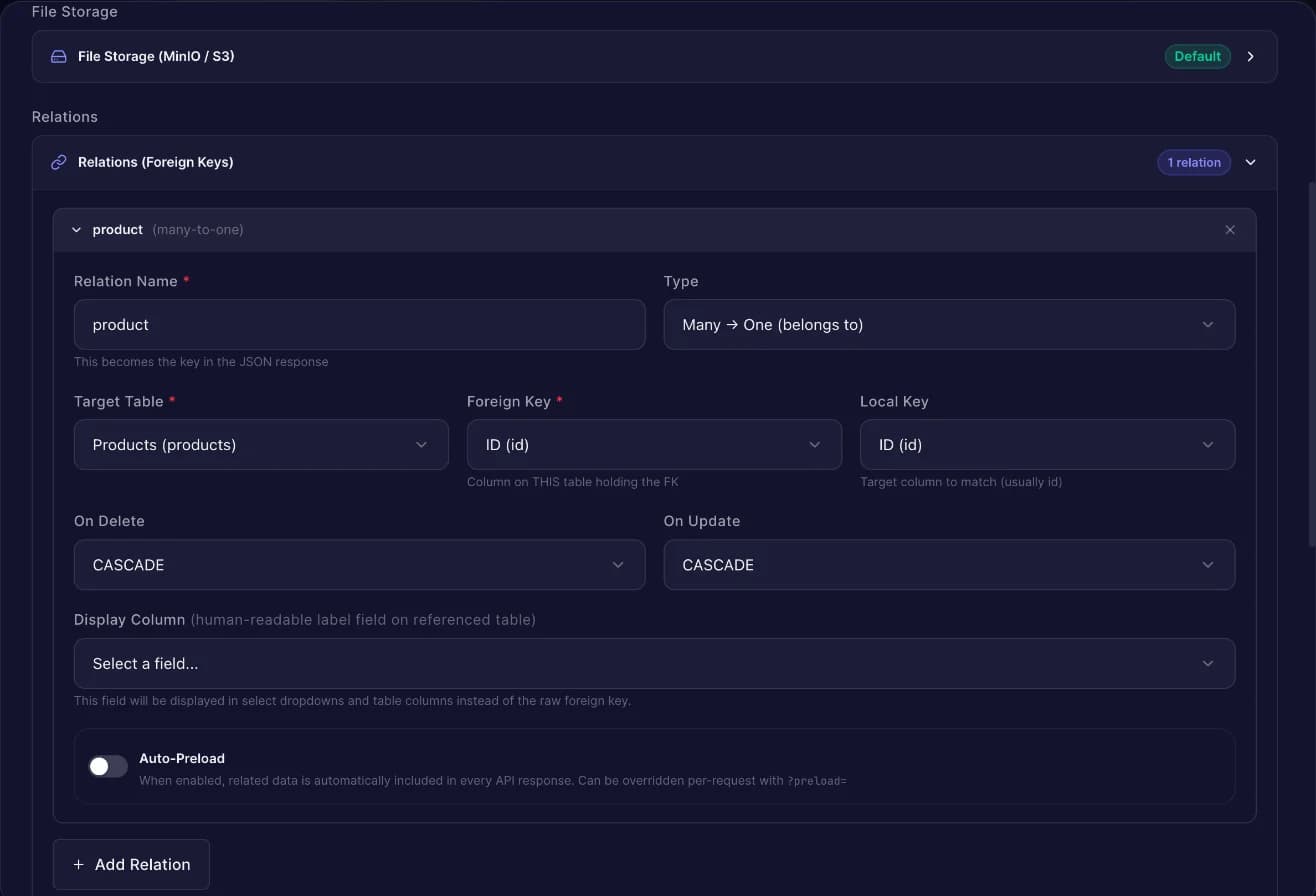Viewport: 1316px width, 896px height.
Task: Collapse the product relation chevron
Action: pyautogui.click(x=77, y=230)
